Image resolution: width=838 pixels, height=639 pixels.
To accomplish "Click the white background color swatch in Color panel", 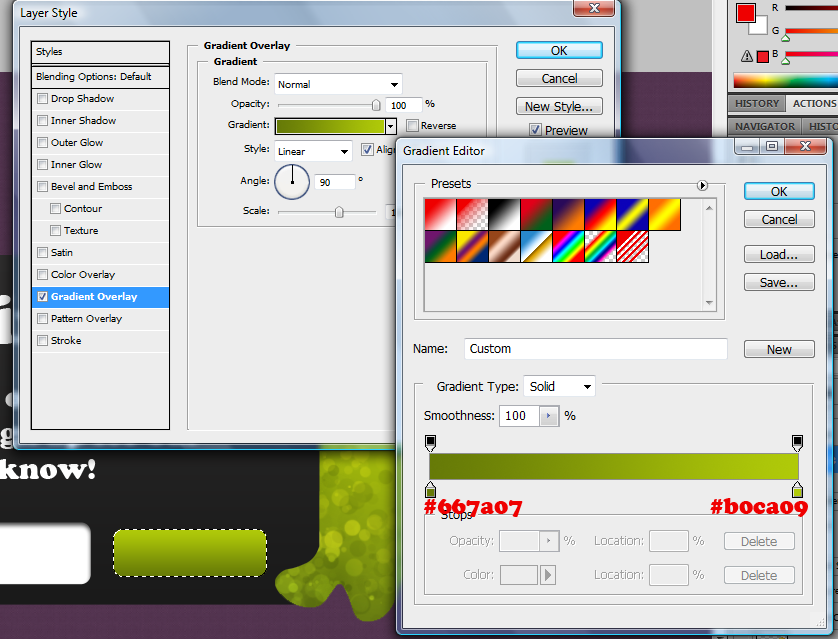I will click(x=761, y=28).
